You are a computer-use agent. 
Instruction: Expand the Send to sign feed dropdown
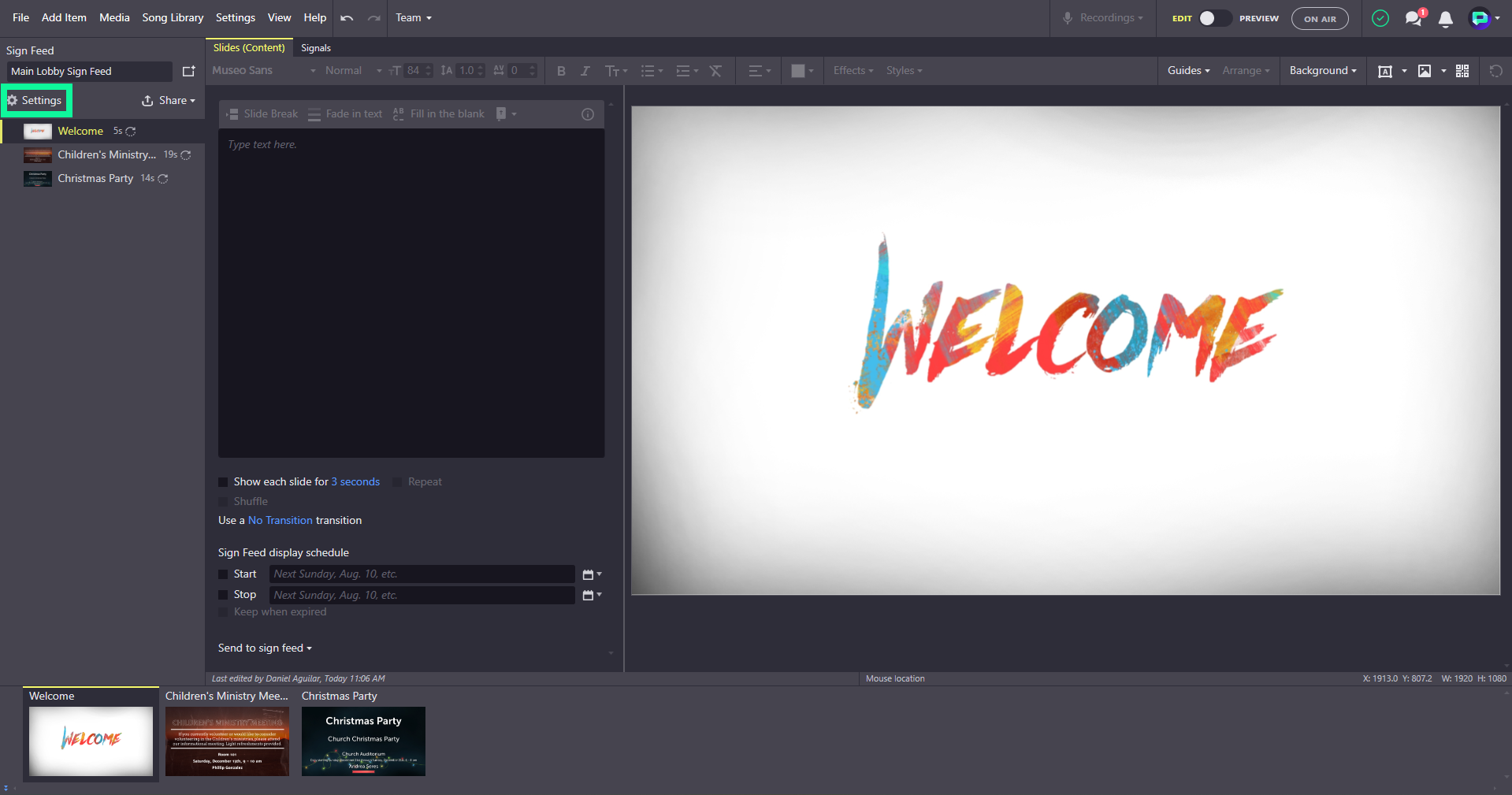point(265,648)
